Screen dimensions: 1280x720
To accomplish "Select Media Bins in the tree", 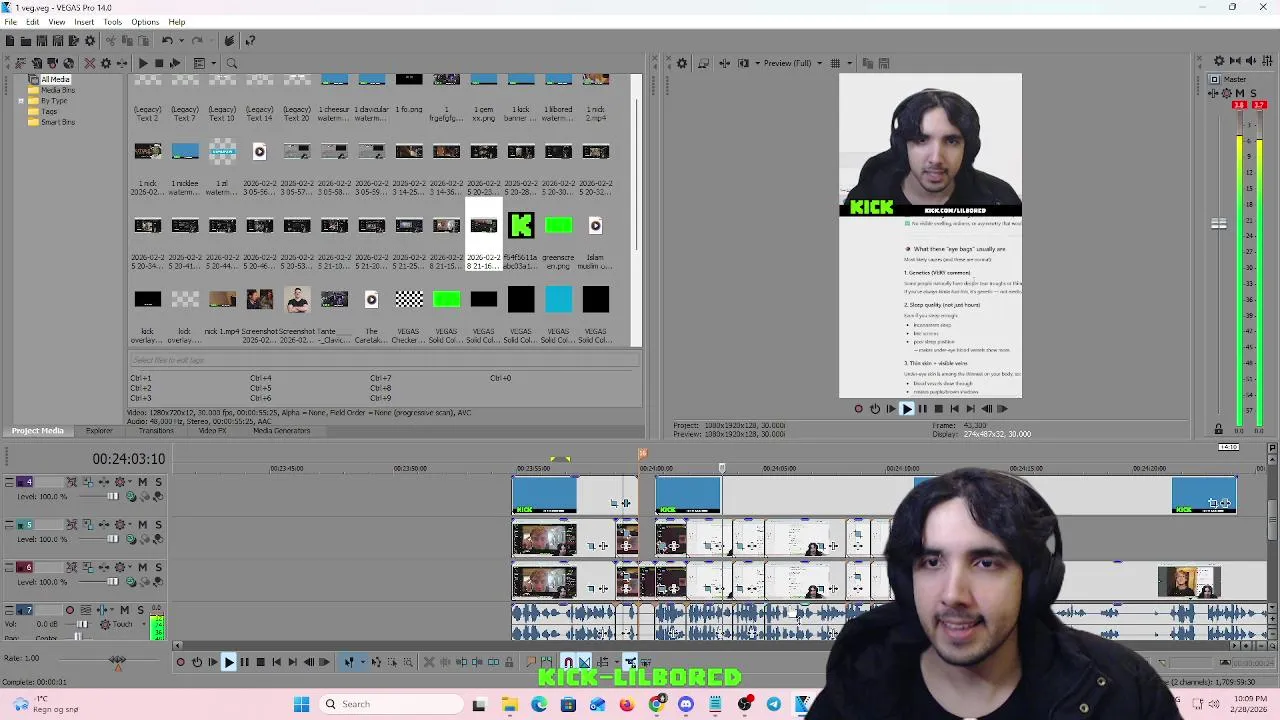I will pos(57,90).
